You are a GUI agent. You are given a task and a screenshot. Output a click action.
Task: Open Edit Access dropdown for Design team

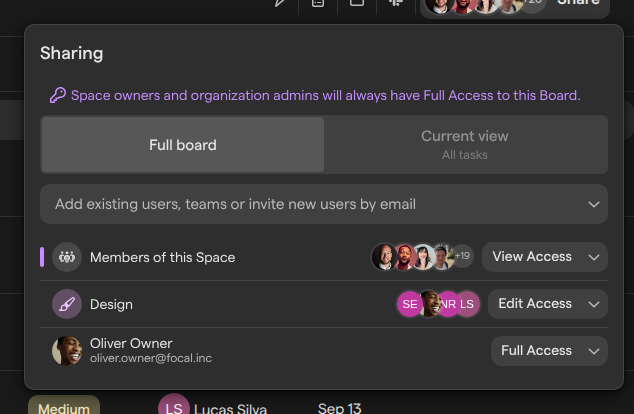(x=547, y=304)
